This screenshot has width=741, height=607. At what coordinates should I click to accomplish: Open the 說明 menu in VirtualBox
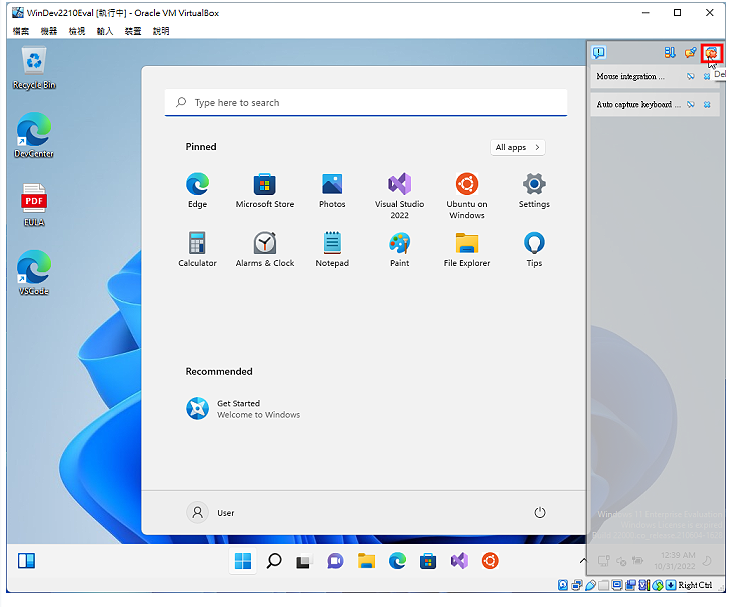[x=161, y=31]
